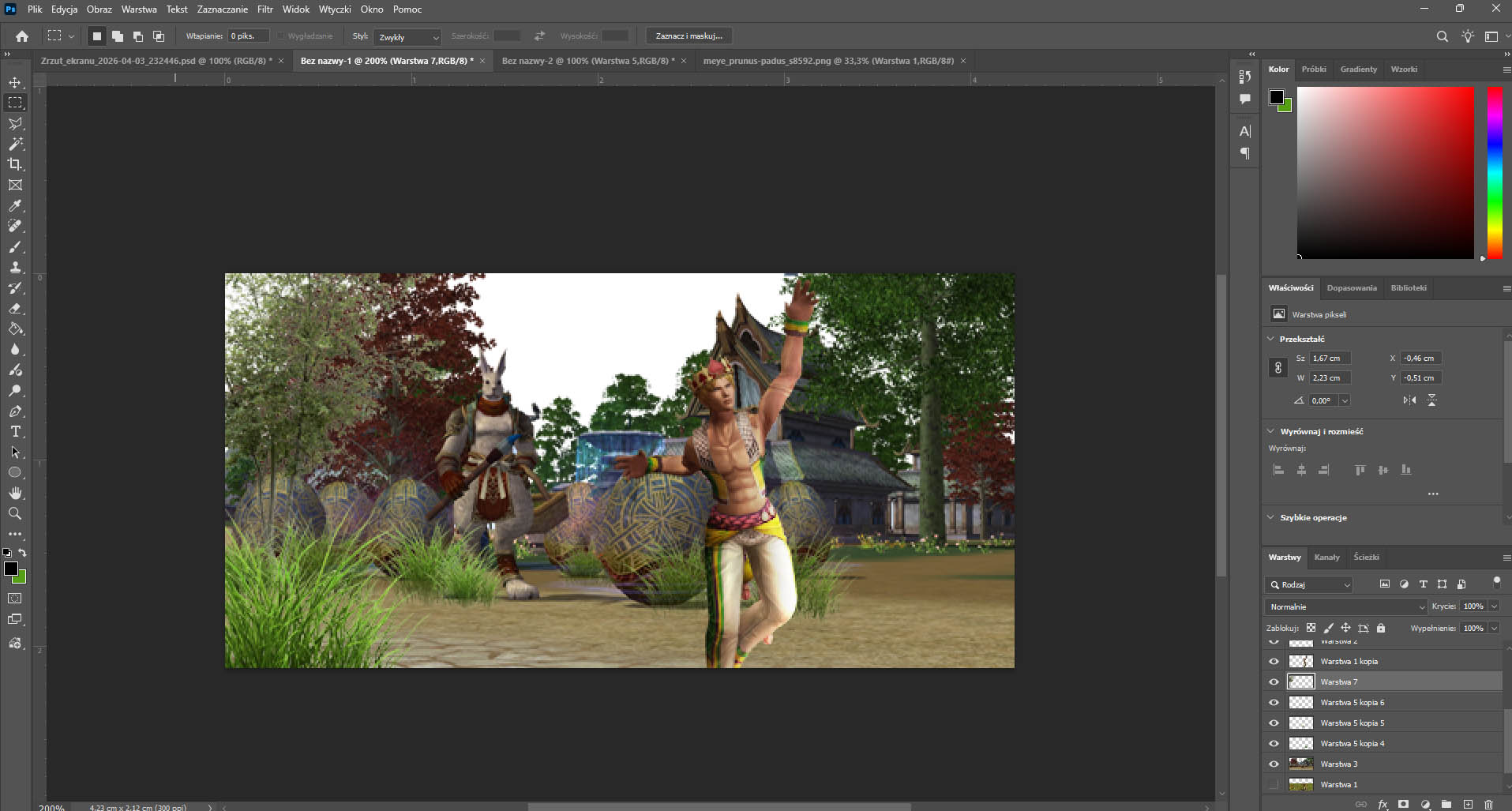Image resolution: width=1512 pixels, height=811 pixels.
Task: Collapse the Szybkie operacje section
Action: pos(1270,517)
